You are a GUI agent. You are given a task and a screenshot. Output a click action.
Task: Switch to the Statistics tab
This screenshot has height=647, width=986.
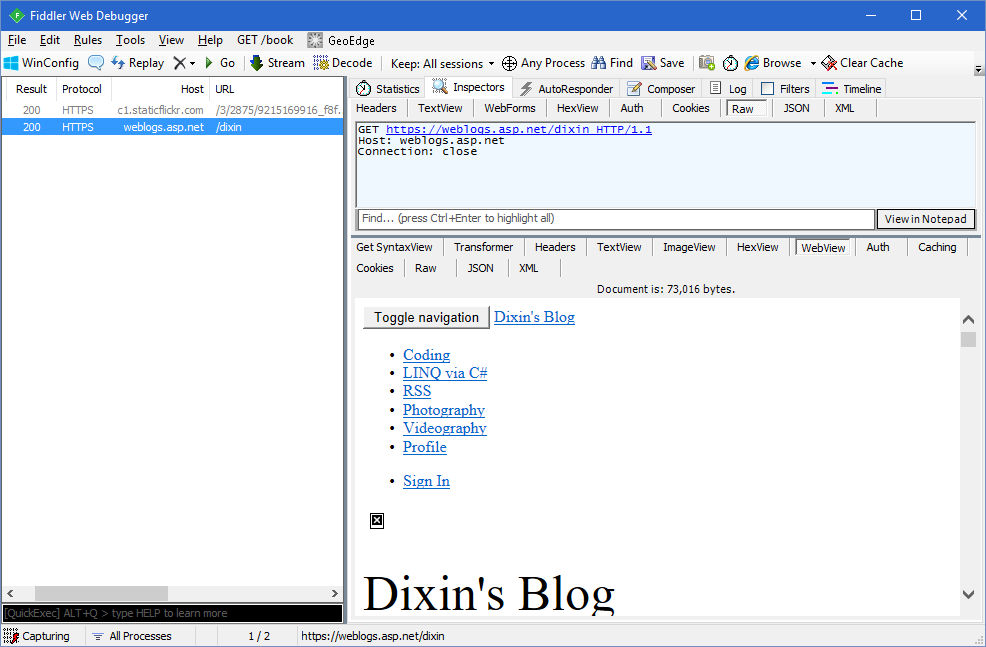click(388, 89)
